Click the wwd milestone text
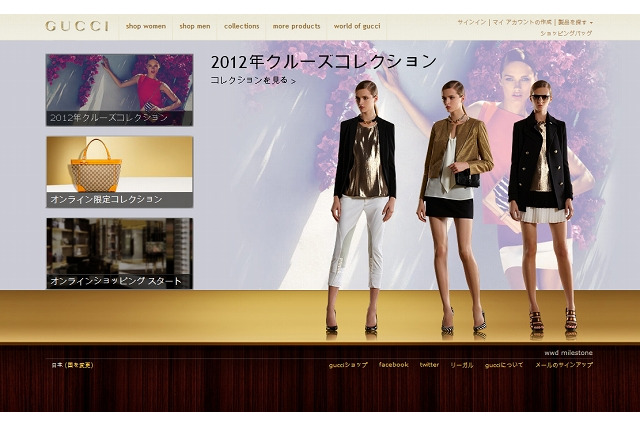Viewport: 640px width, 426px height. point(568,353)
